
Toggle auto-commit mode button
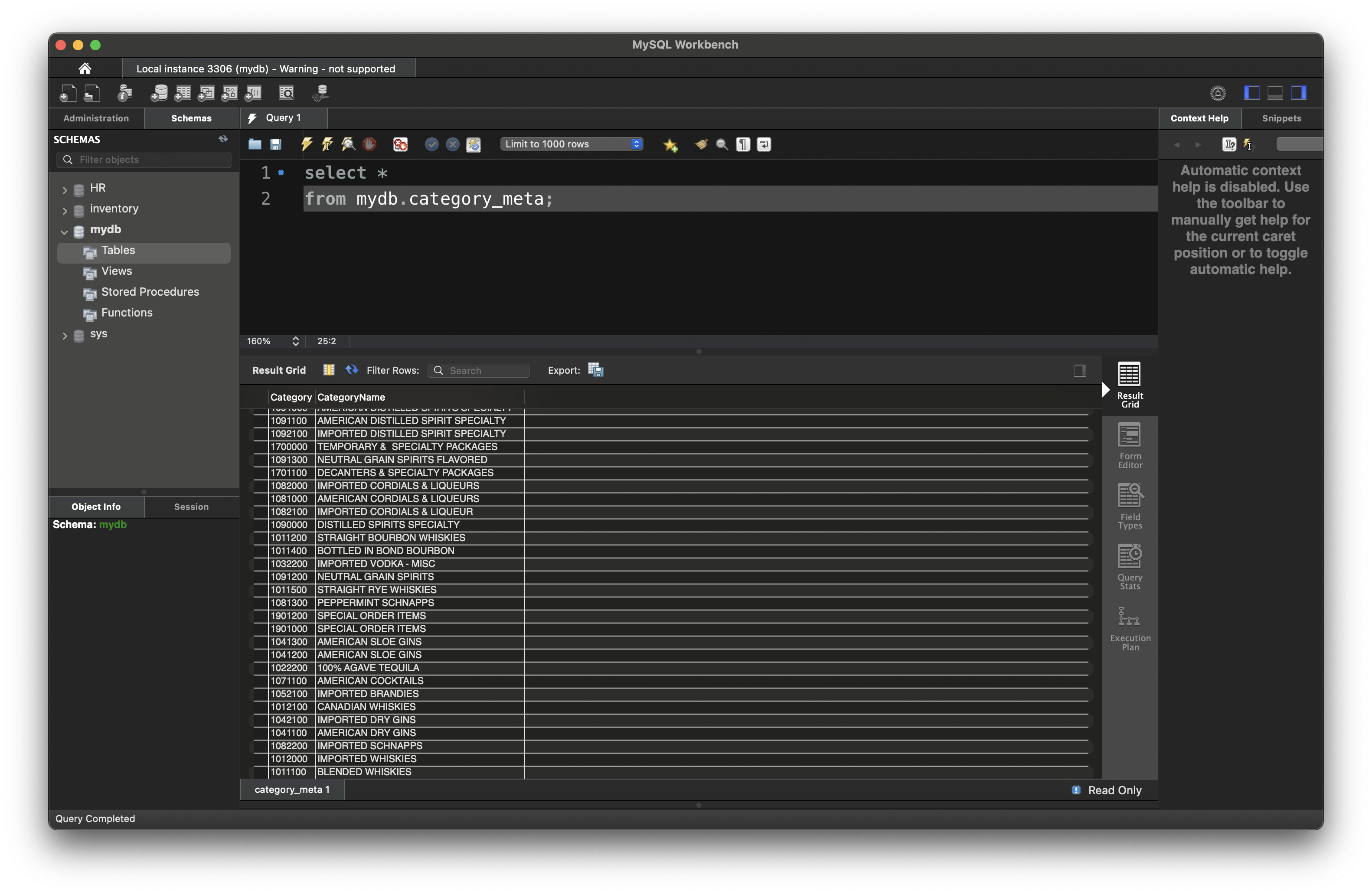point(473,144)
